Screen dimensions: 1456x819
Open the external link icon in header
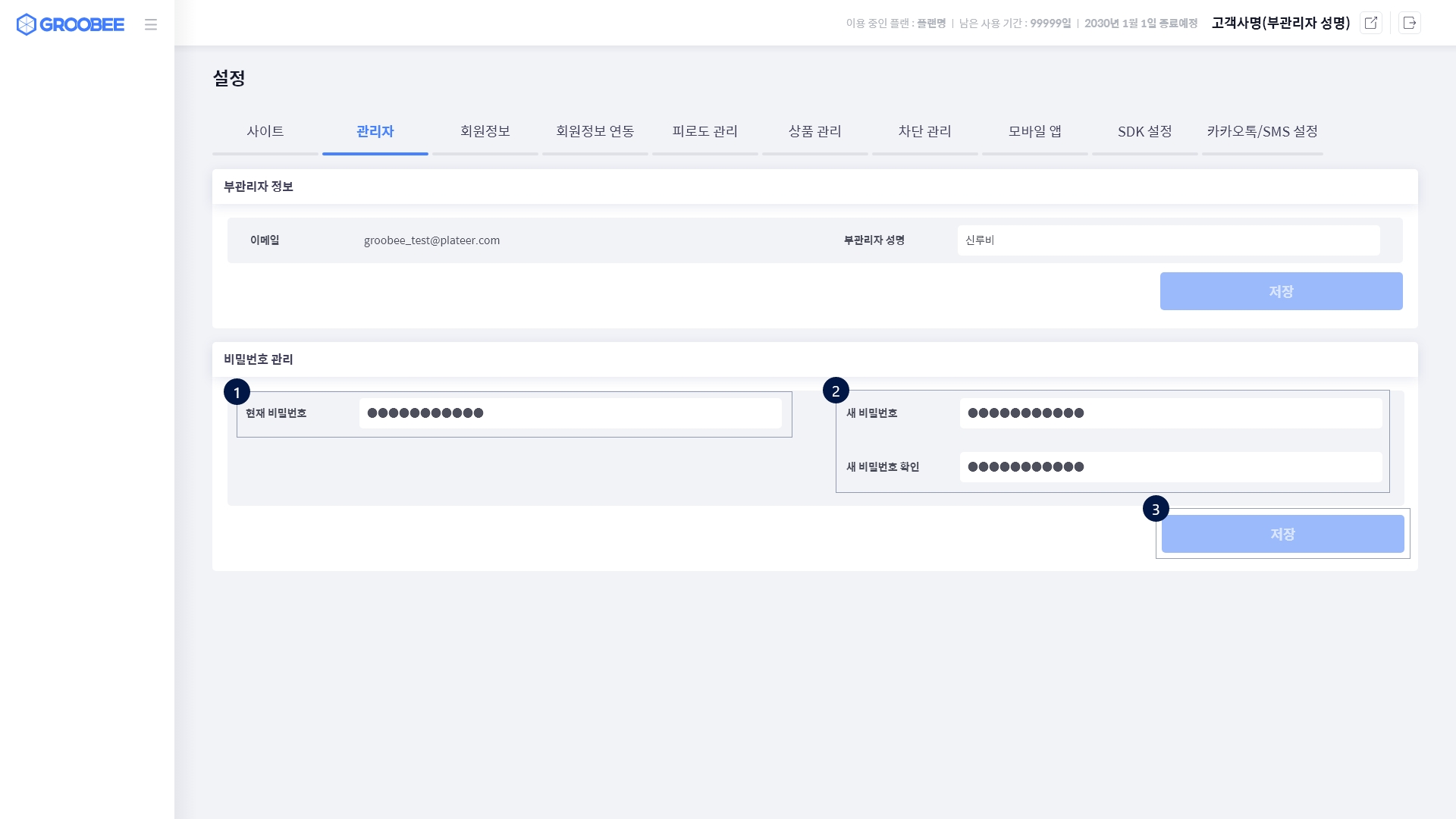(x=1370, y=23)
